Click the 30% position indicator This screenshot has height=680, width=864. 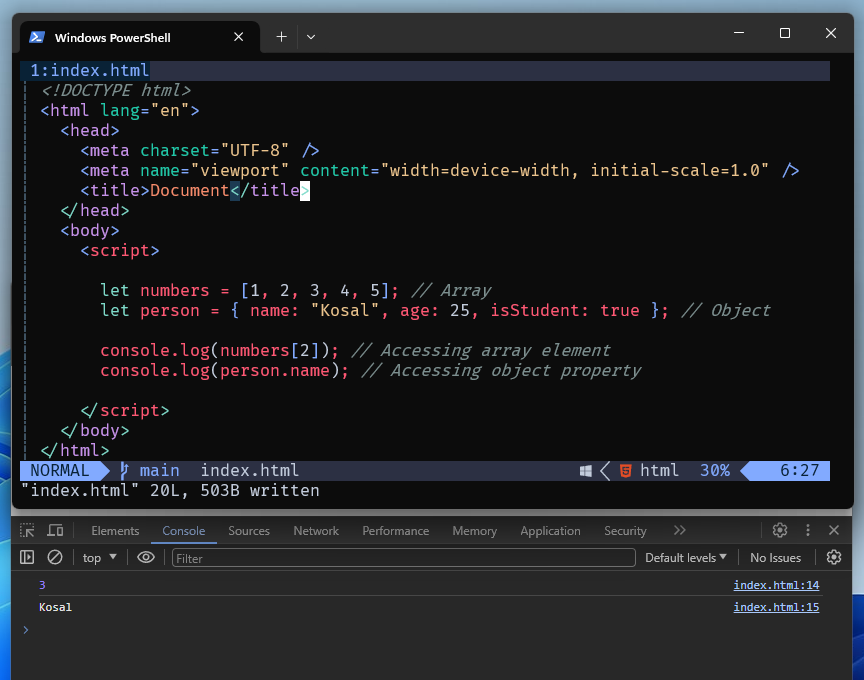(x=715, y=471)
